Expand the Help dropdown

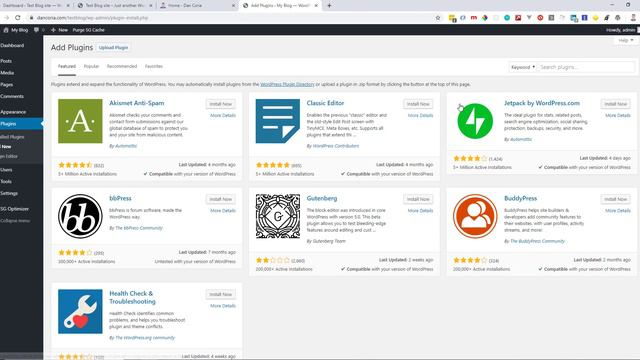click(625, 40)
